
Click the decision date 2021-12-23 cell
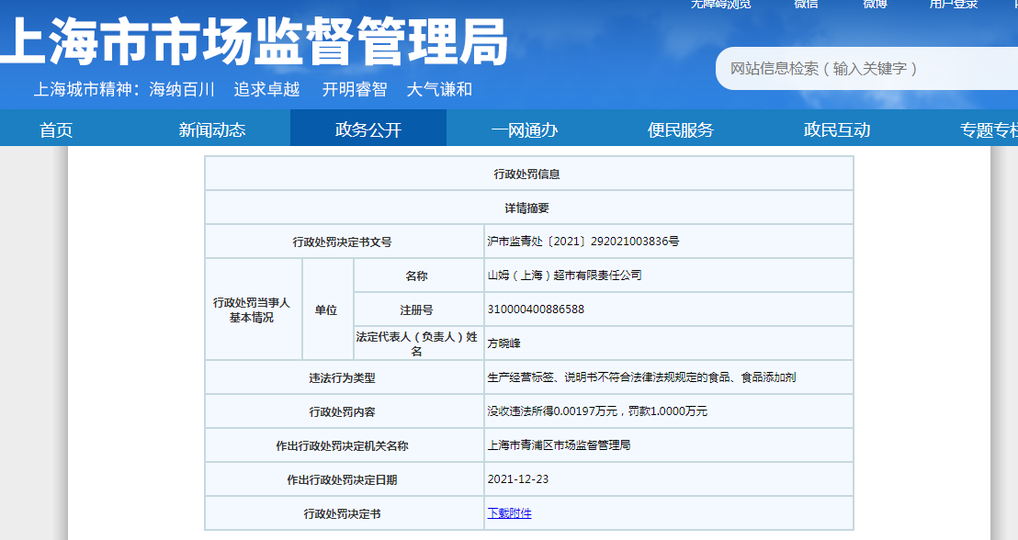tap(517, 479)
